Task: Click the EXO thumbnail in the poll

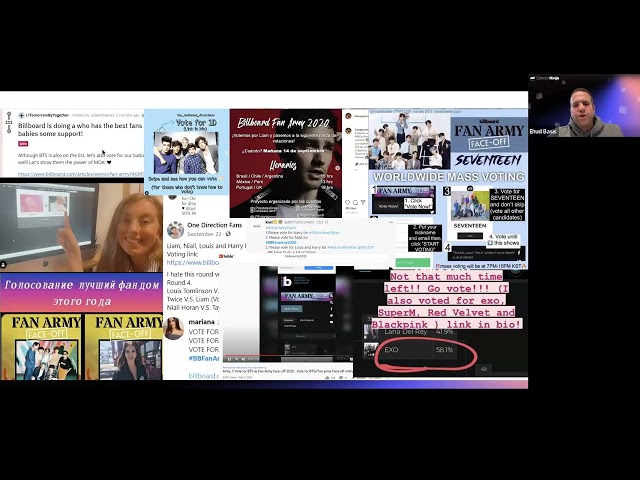Action: [371, 350]
